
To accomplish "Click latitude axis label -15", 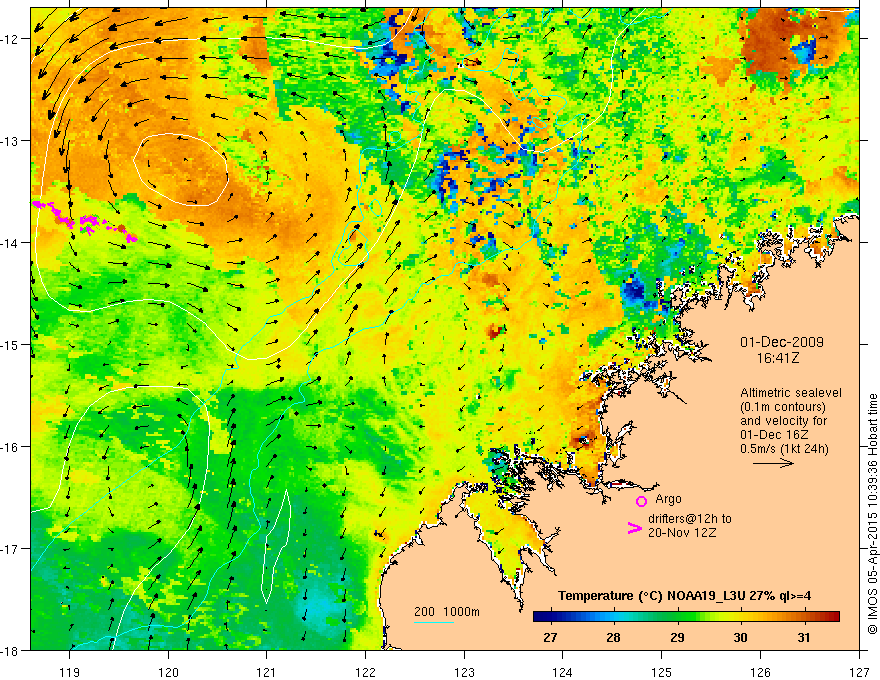I will 11,345.
